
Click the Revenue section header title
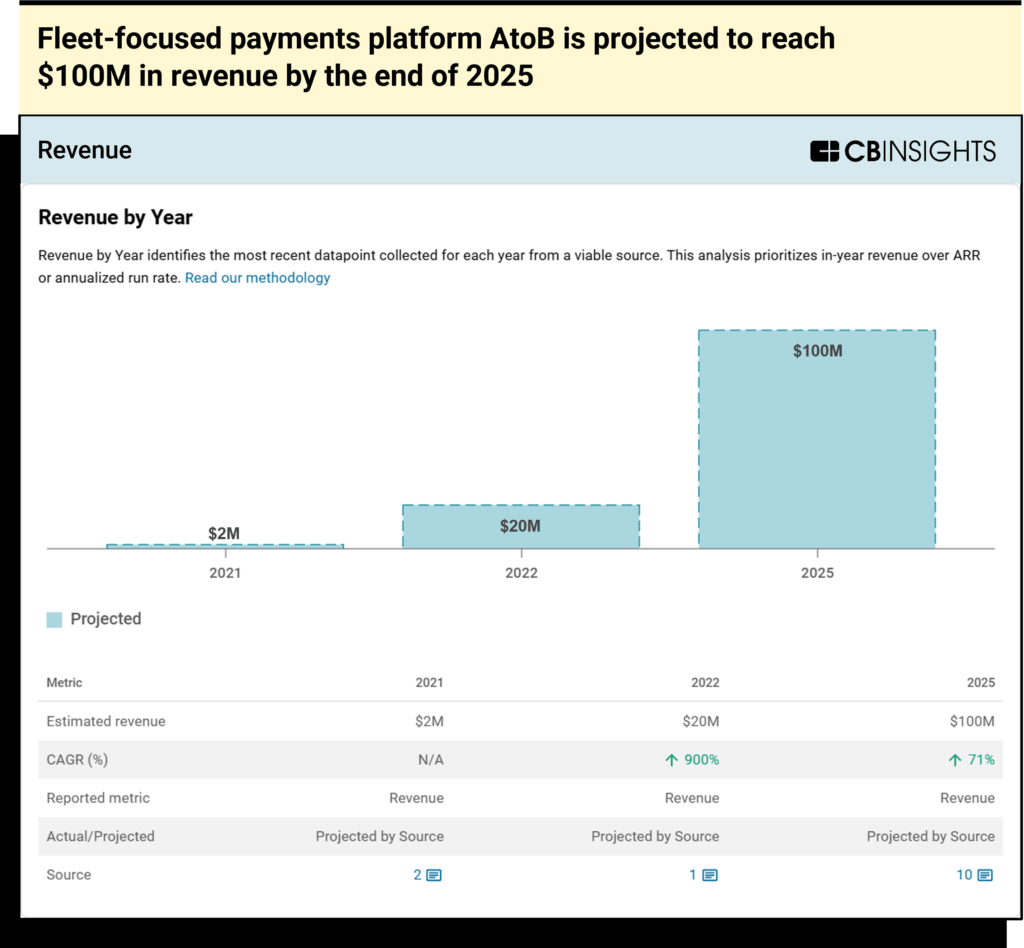coord(84,150)
